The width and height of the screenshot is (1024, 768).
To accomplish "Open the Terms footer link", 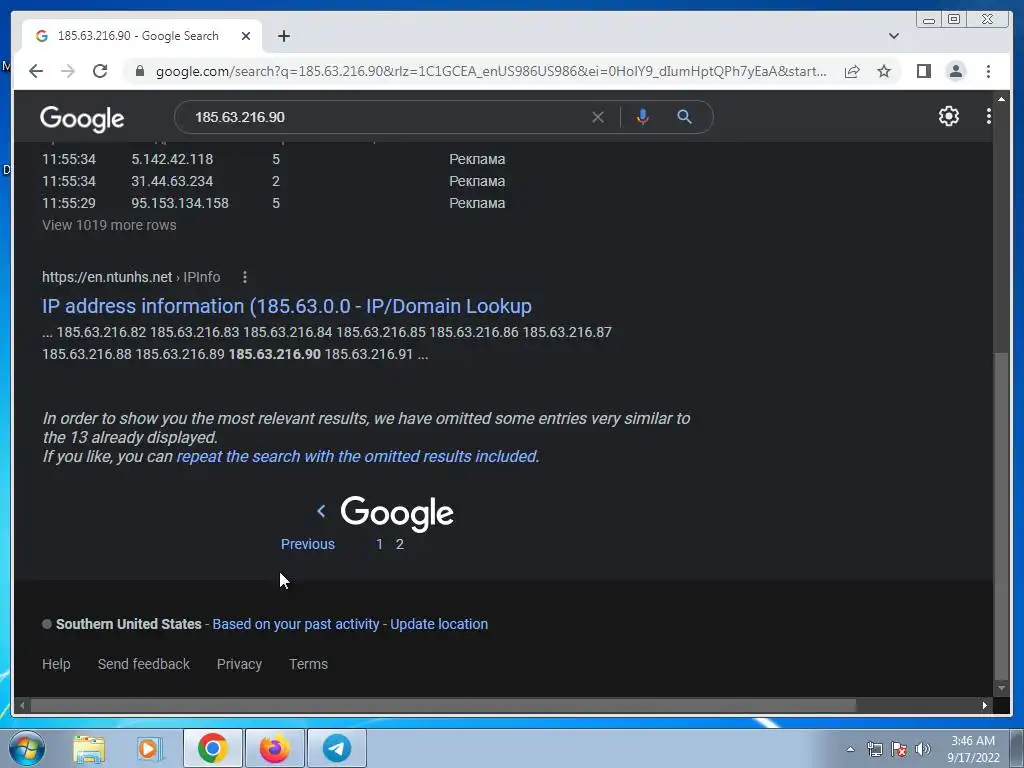I will coord(308,664).
